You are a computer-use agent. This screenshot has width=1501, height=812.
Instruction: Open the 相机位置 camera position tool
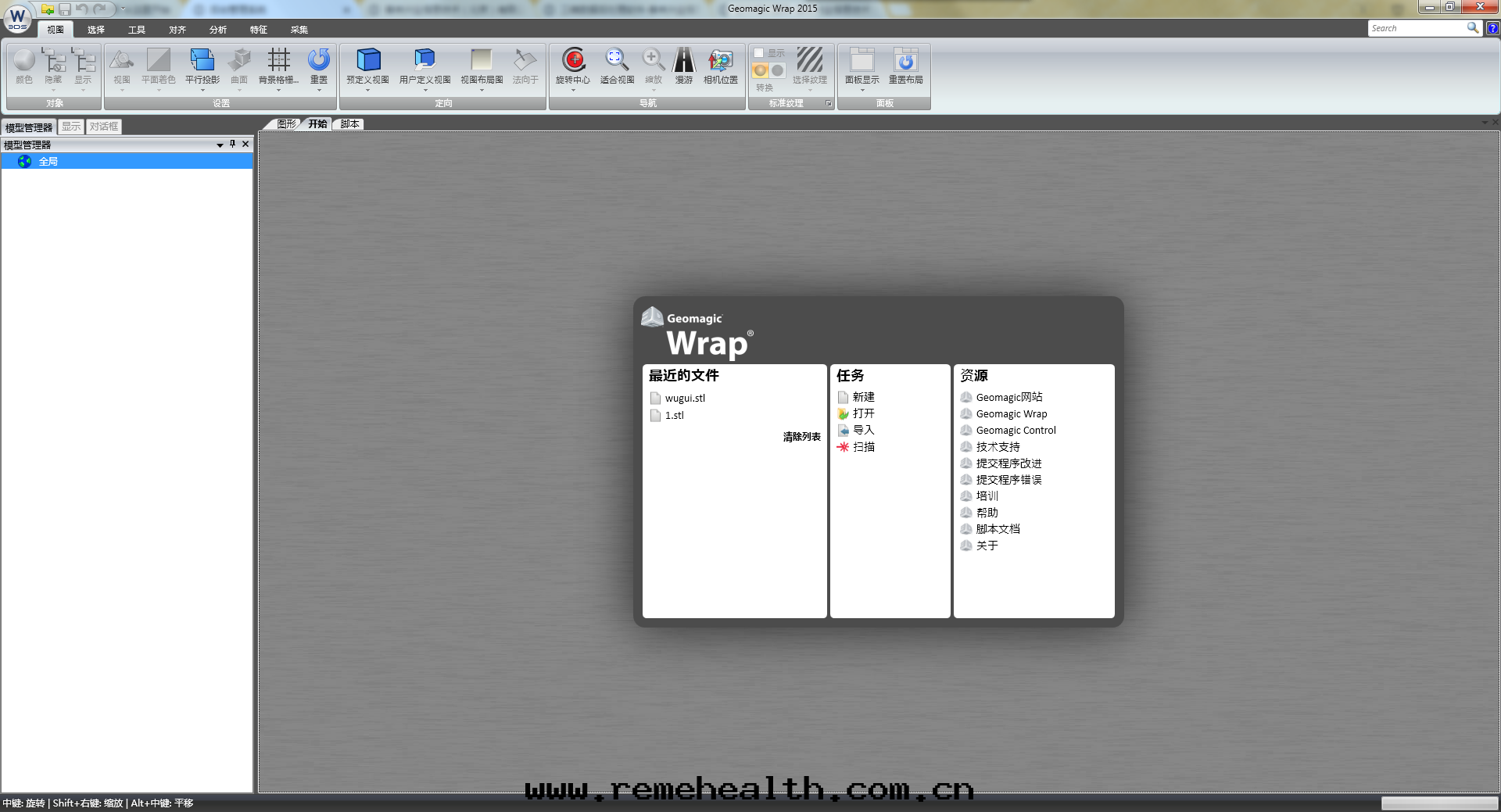pos(720,61)
